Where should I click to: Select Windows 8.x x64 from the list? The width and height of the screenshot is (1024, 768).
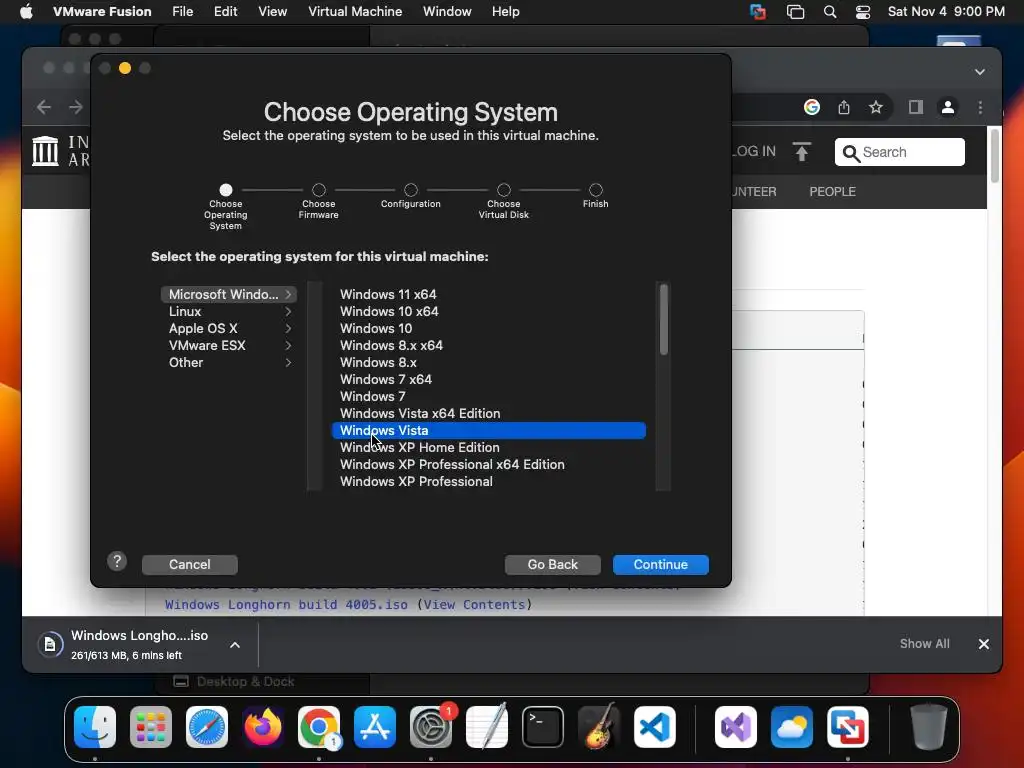point(488,345)
